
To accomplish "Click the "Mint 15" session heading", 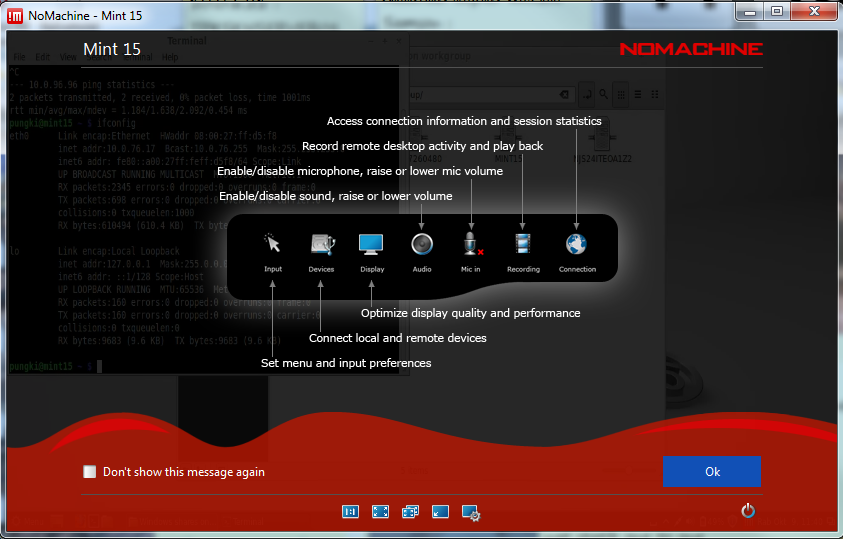I will click(112, 49).
